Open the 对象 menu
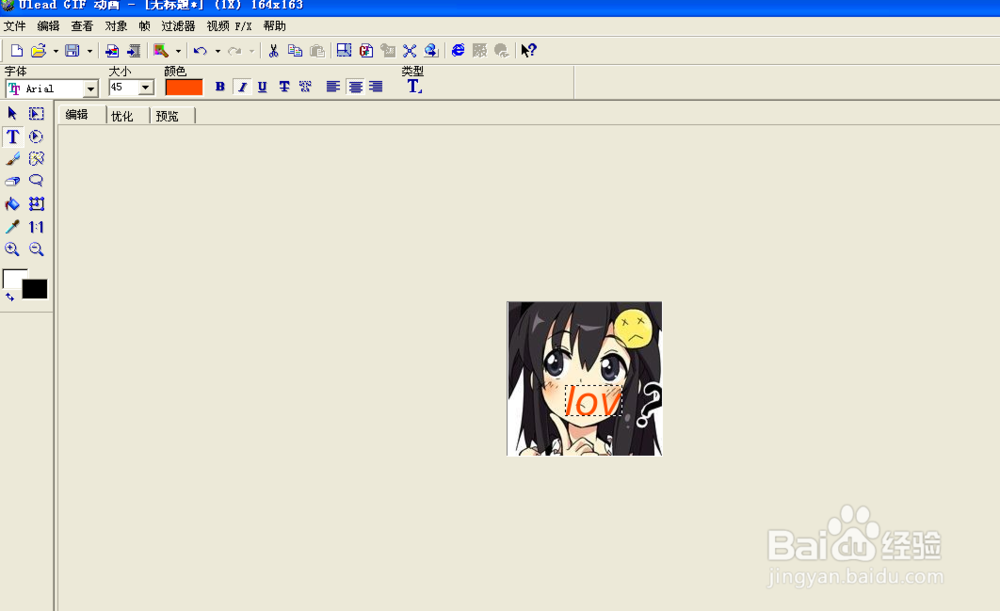Viewport: 1000px width, 611px height. [x=116, y=26]
